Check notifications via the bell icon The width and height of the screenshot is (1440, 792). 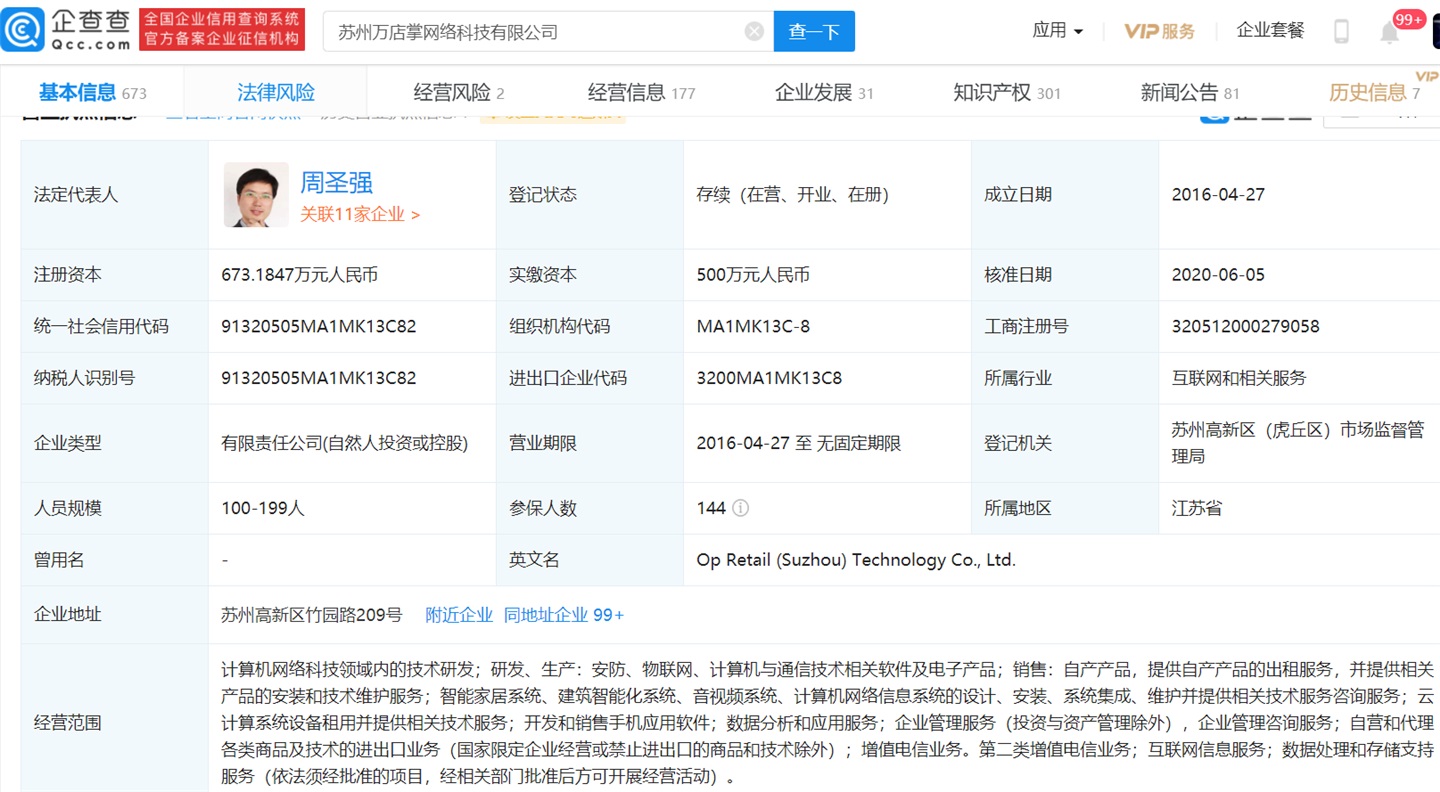(x=1389, y=31)
